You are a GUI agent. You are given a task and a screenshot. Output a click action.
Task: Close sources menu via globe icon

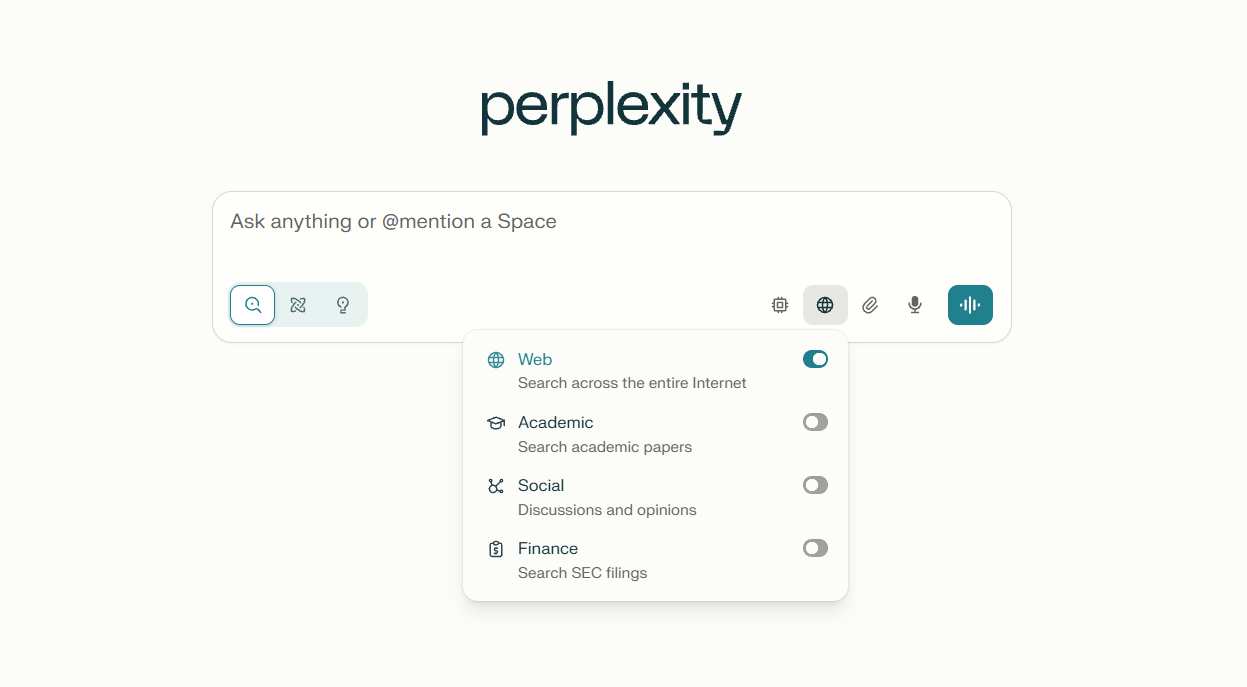click(x=825, y=305)
